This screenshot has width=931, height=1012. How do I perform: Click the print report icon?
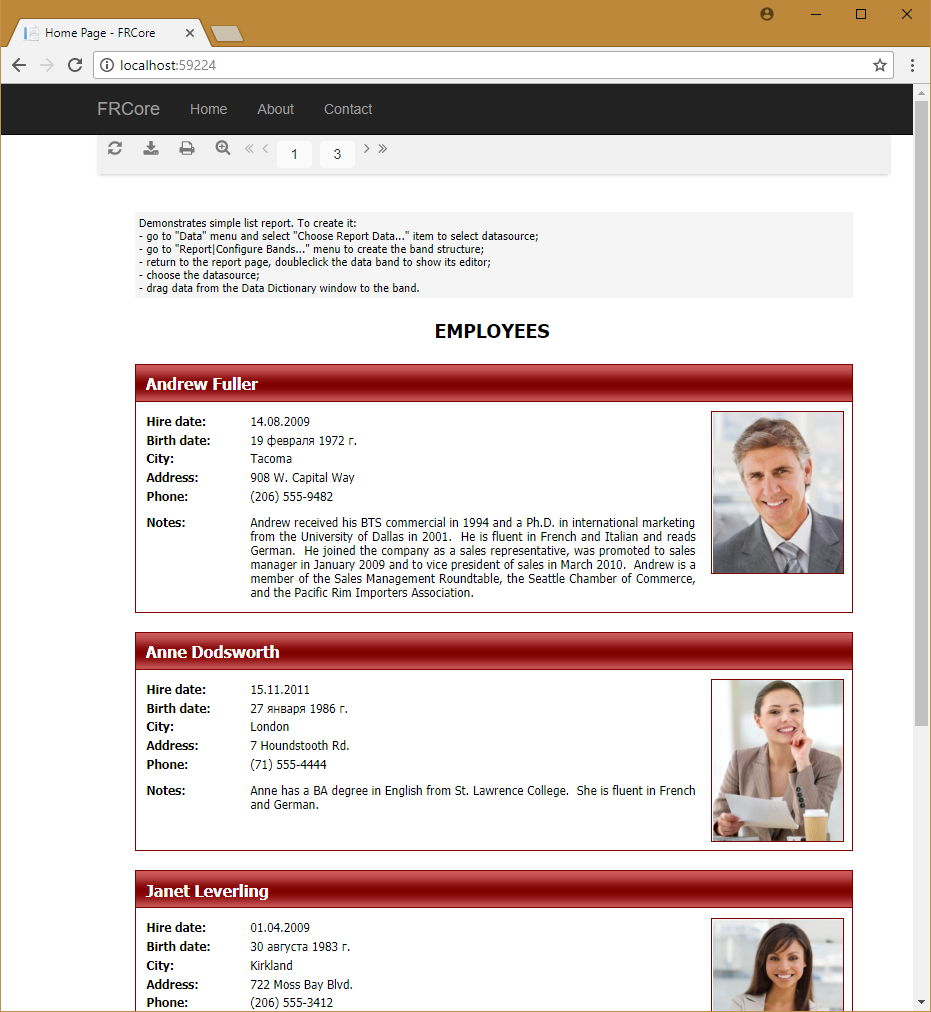[187, 148]
